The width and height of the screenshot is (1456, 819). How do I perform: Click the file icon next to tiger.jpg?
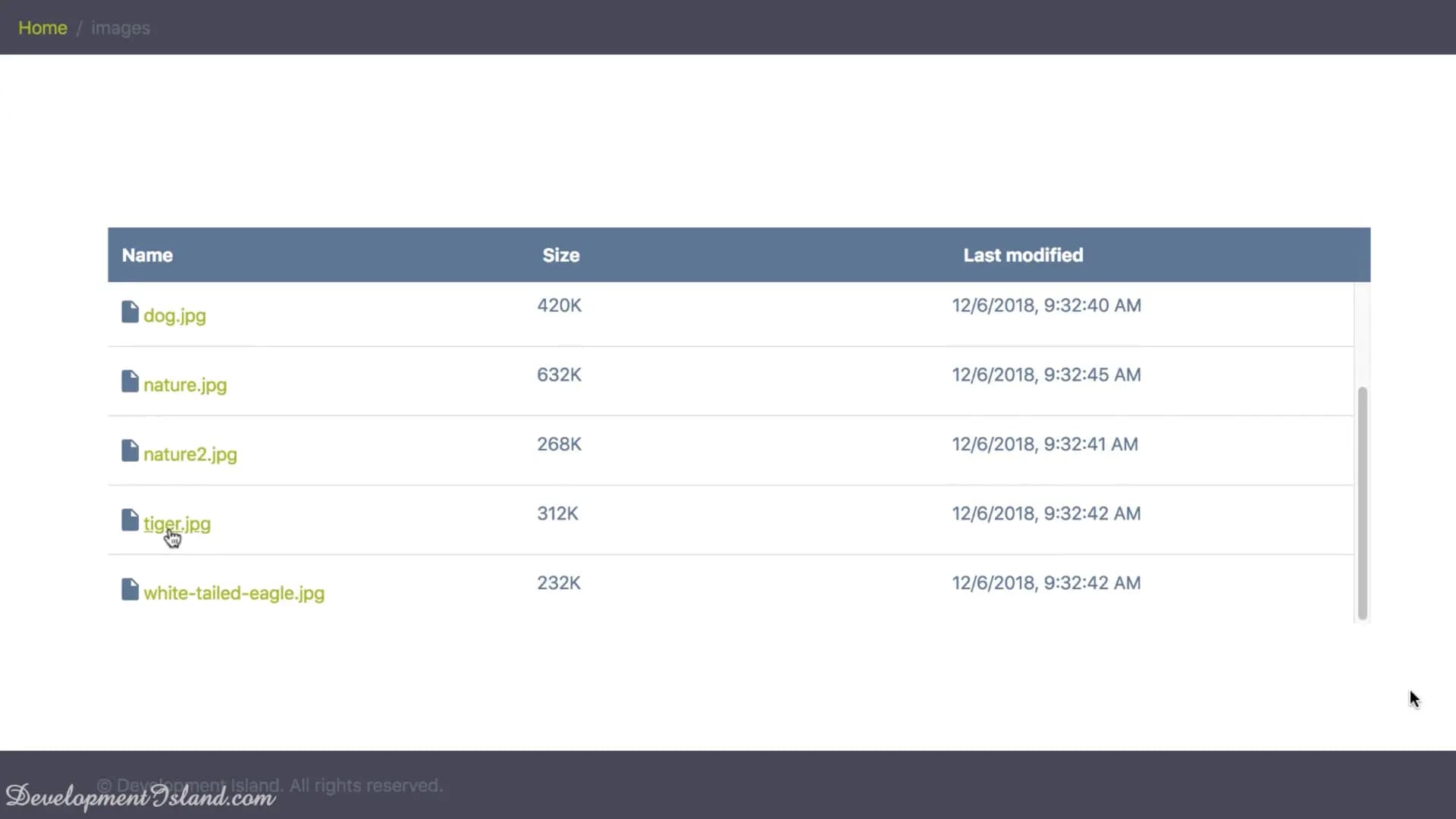coord(130,519)
